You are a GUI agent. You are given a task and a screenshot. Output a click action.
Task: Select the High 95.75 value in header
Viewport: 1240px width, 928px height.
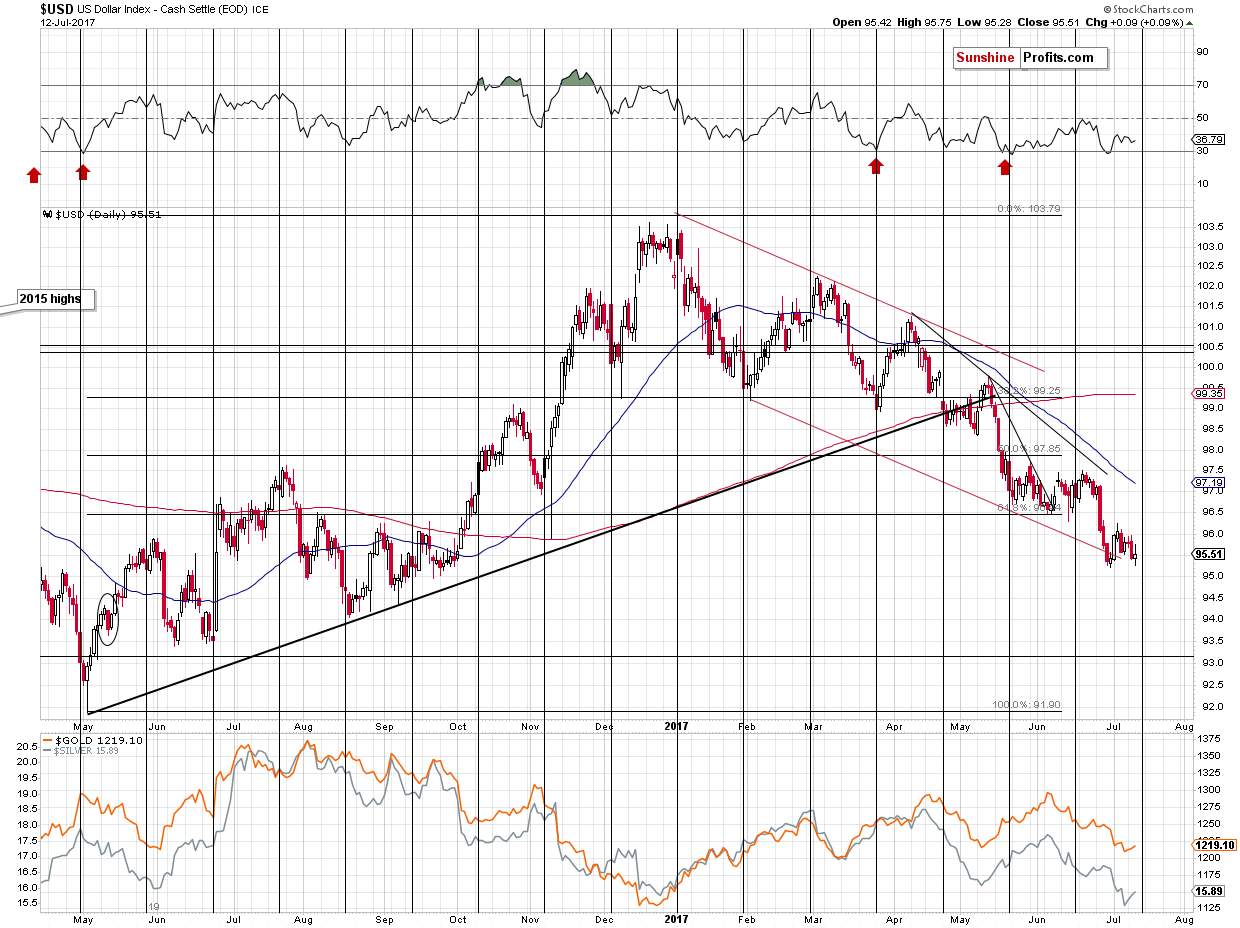coord(923,22)
